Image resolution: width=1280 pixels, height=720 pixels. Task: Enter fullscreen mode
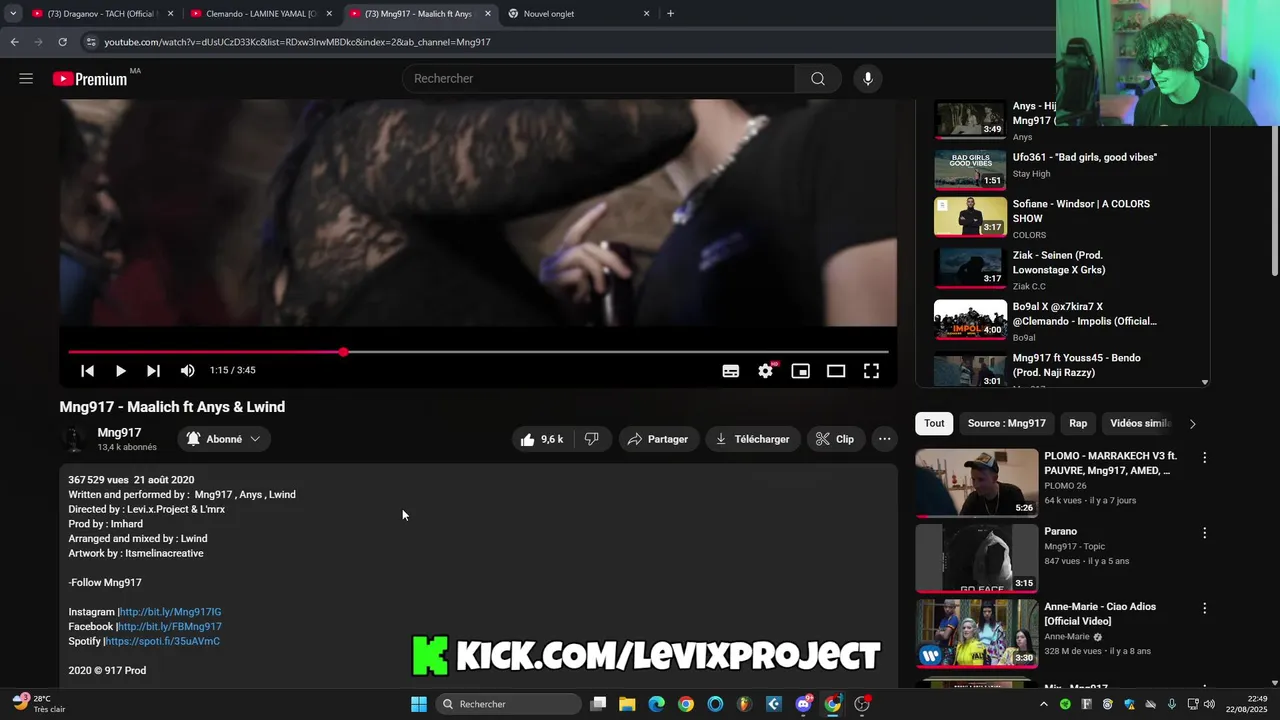[x=871, y=371]
